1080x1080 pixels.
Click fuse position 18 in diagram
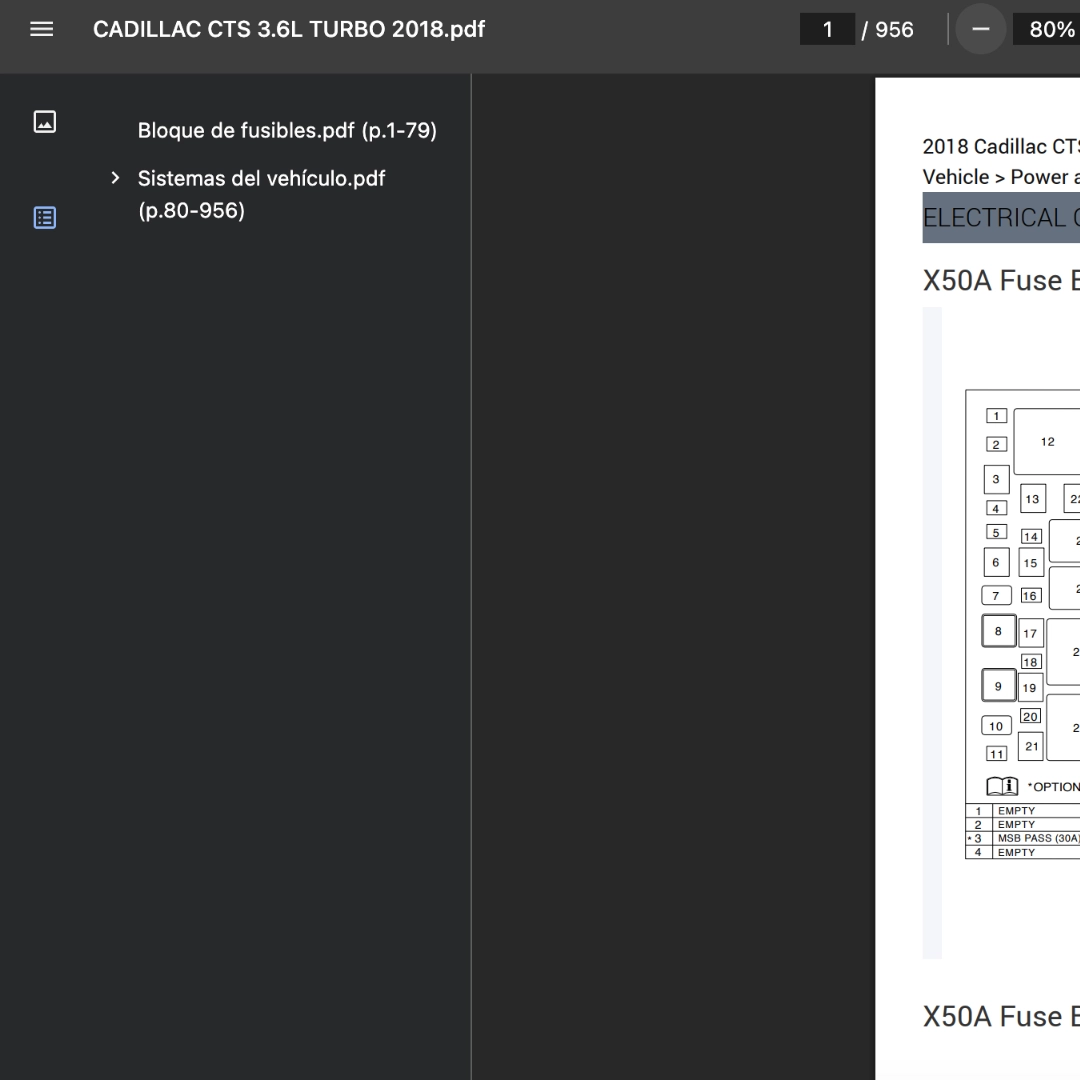coord(1030,662)
